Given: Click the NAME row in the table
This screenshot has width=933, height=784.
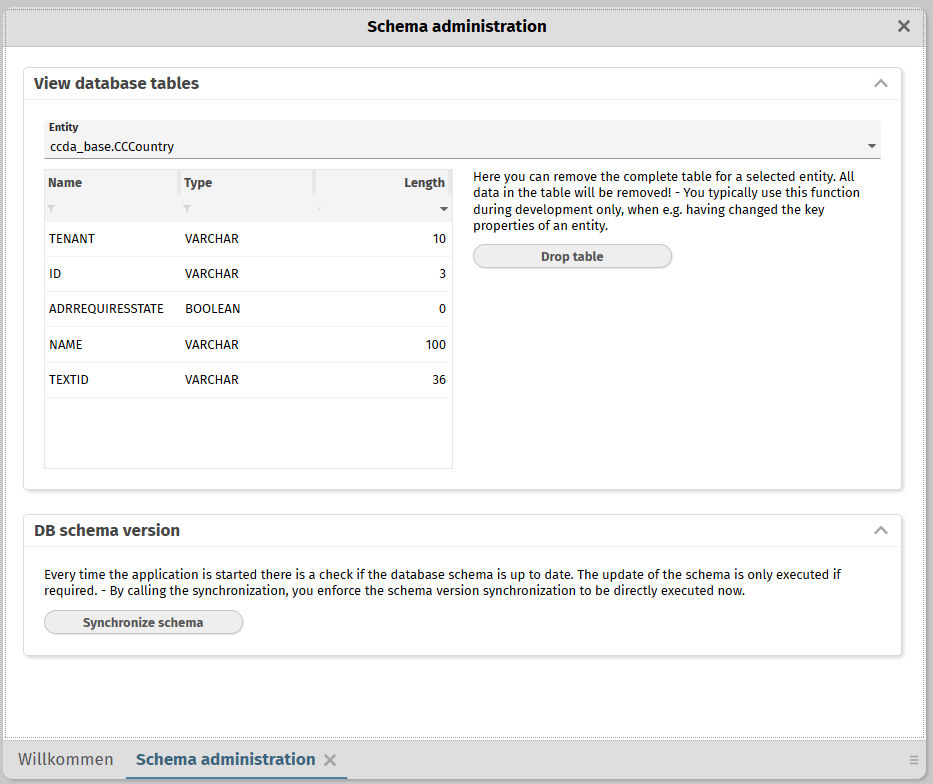Looking at the screenshot, I should click(248, 345).
